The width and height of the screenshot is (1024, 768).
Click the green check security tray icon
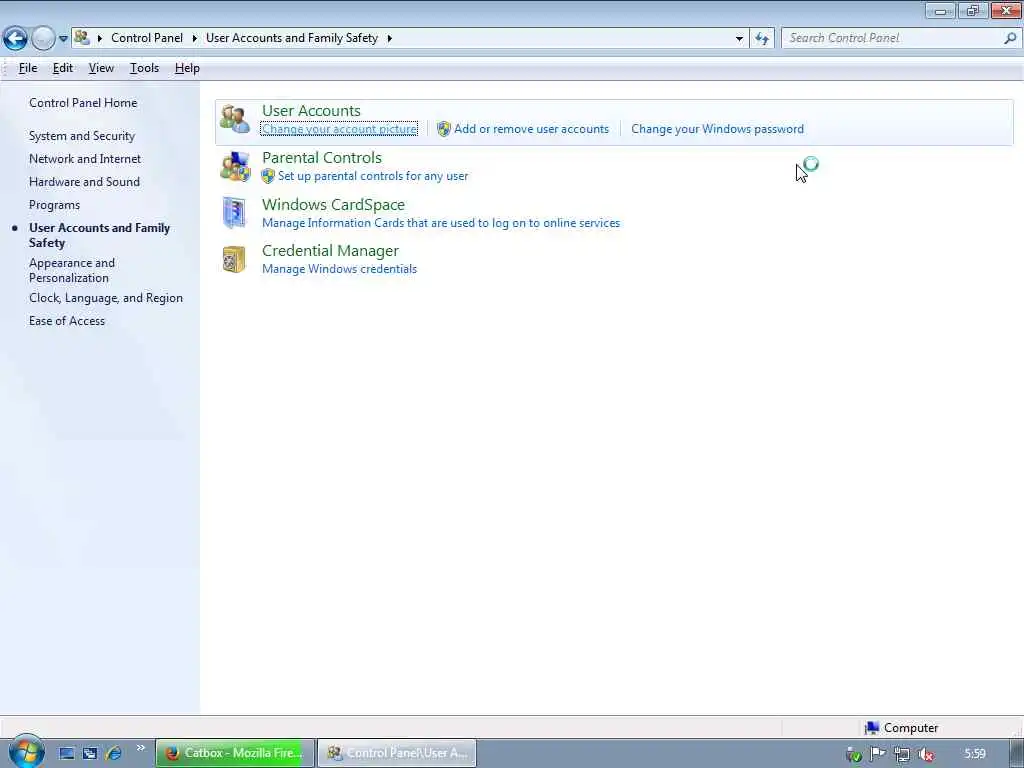[x=853, y=755]
